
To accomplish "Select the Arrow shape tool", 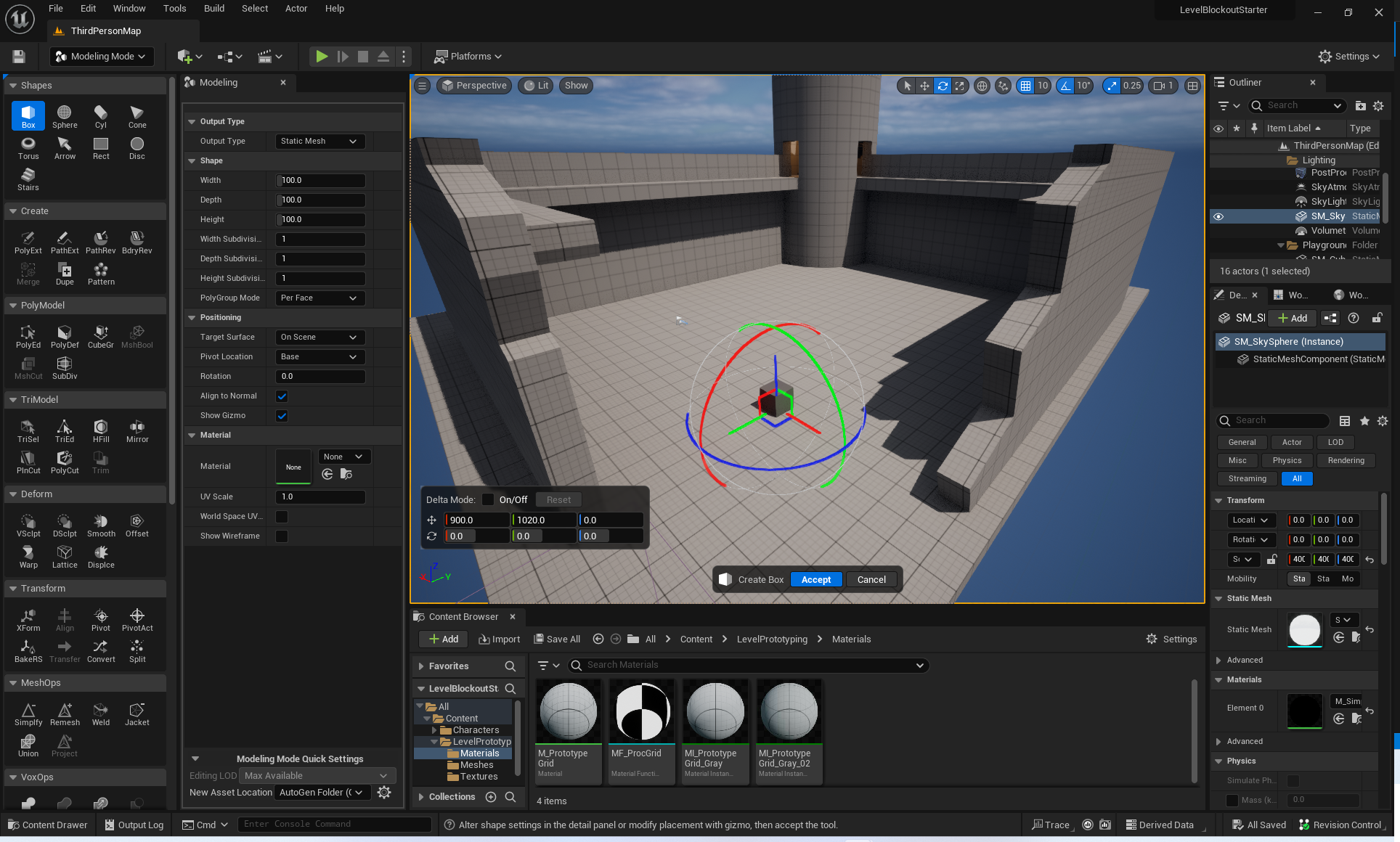I will click(65, 147).
